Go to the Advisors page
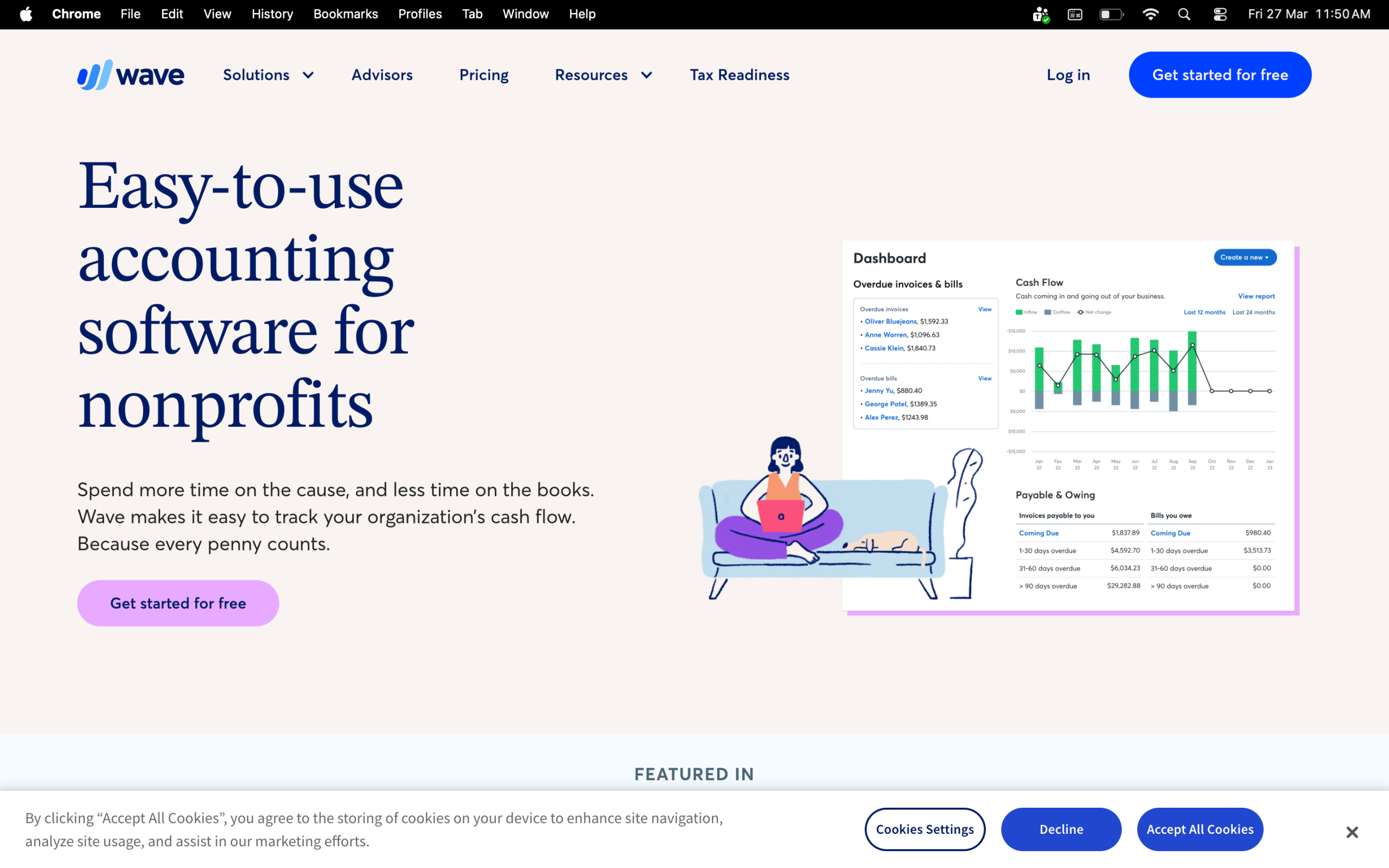Image resolution: width=1389 pixels, height=868 pixels. pyautogui.click(x=381, y=75)
